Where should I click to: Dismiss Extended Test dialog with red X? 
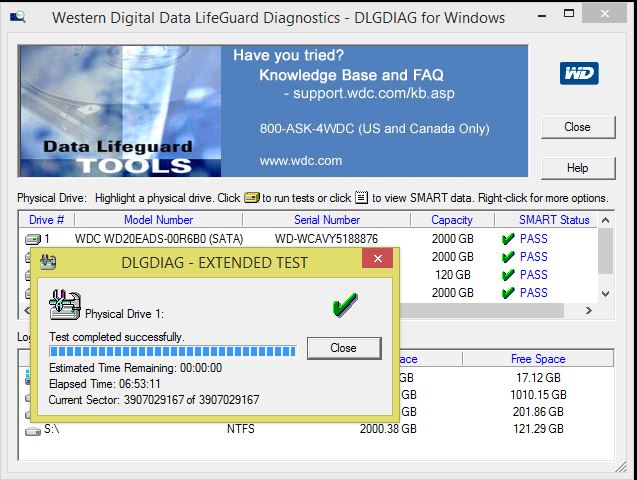pyautogui.click(x=377, y=258)
